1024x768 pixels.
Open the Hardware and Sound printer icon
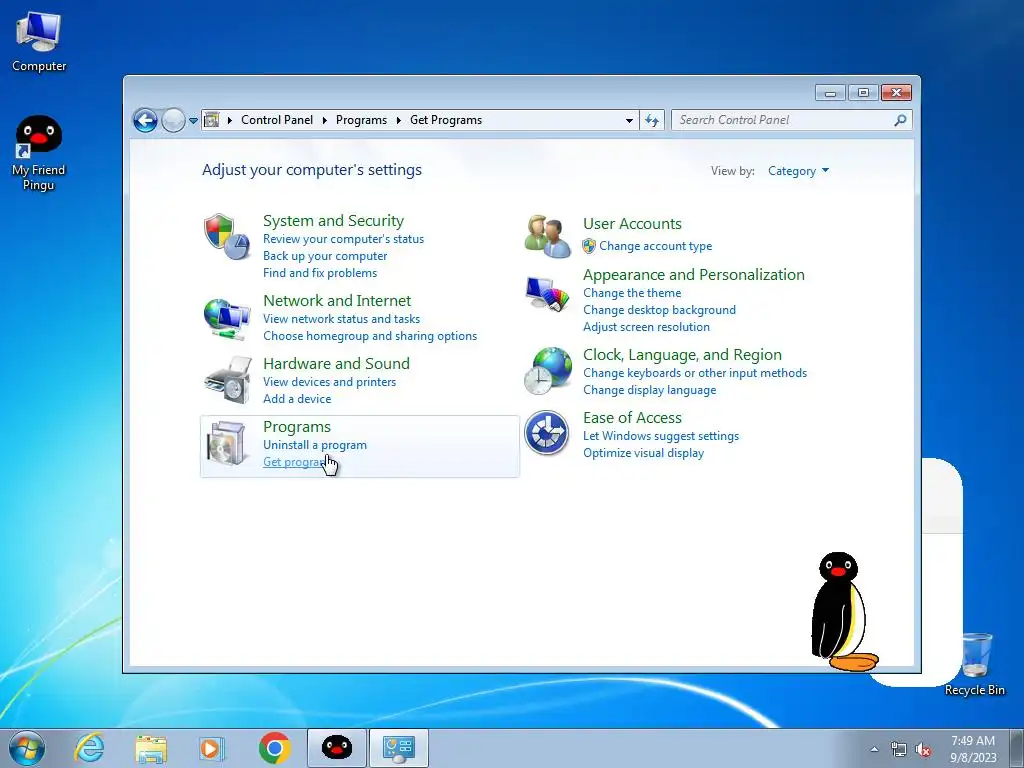227,380
